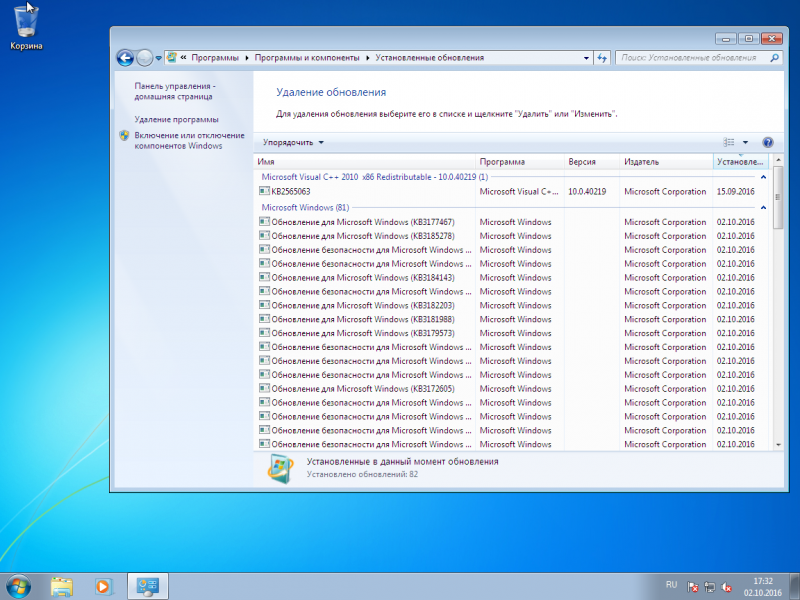Open the Удаление программы link

pos(177,119)
